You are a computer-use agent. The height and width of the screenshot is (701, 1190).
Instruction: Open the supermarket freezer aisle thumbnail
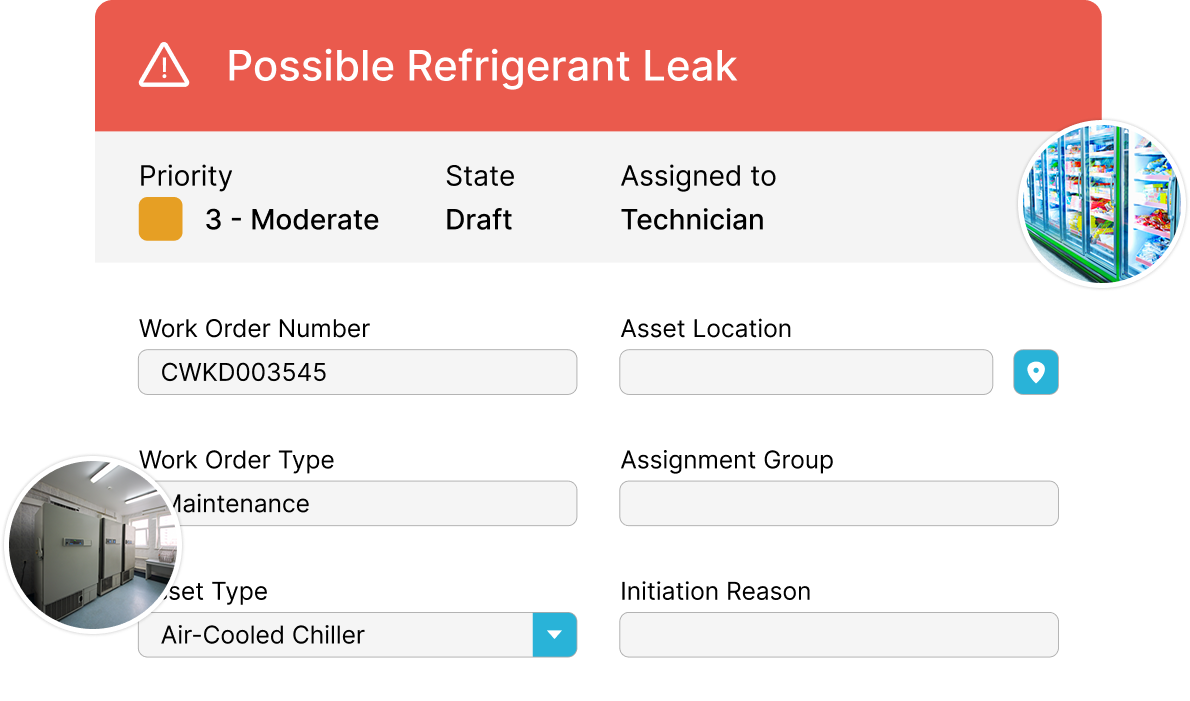[x=1101, y=204]
